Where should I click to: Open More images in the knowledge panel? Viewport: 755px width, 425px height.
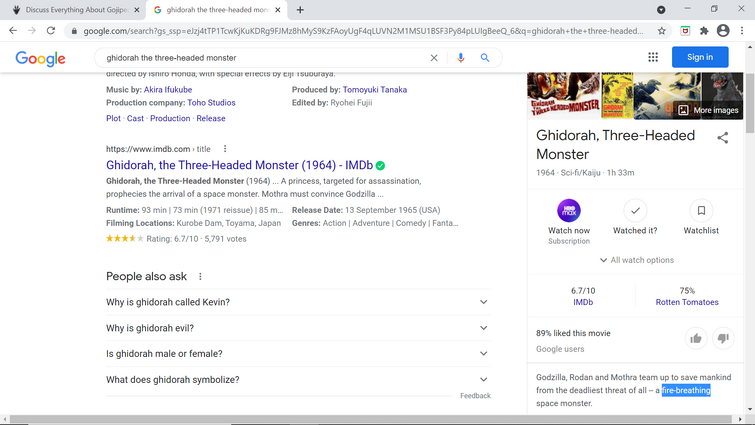pos(709,110)
